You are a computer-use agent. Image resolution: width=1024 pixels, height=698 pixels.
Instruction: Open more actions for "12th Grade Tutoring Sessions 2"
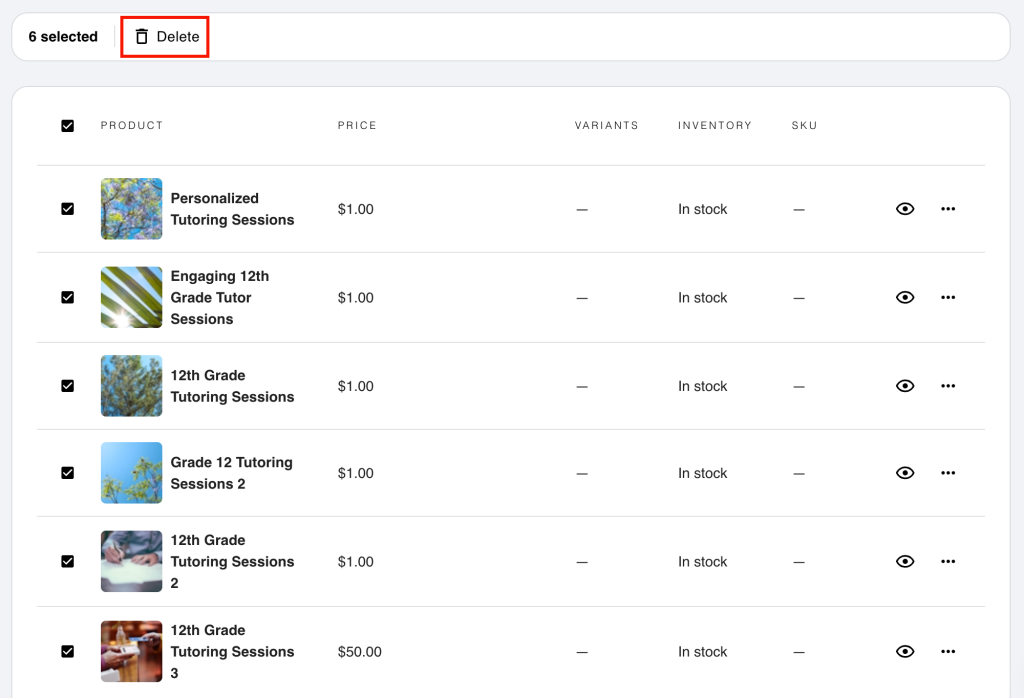947,561
